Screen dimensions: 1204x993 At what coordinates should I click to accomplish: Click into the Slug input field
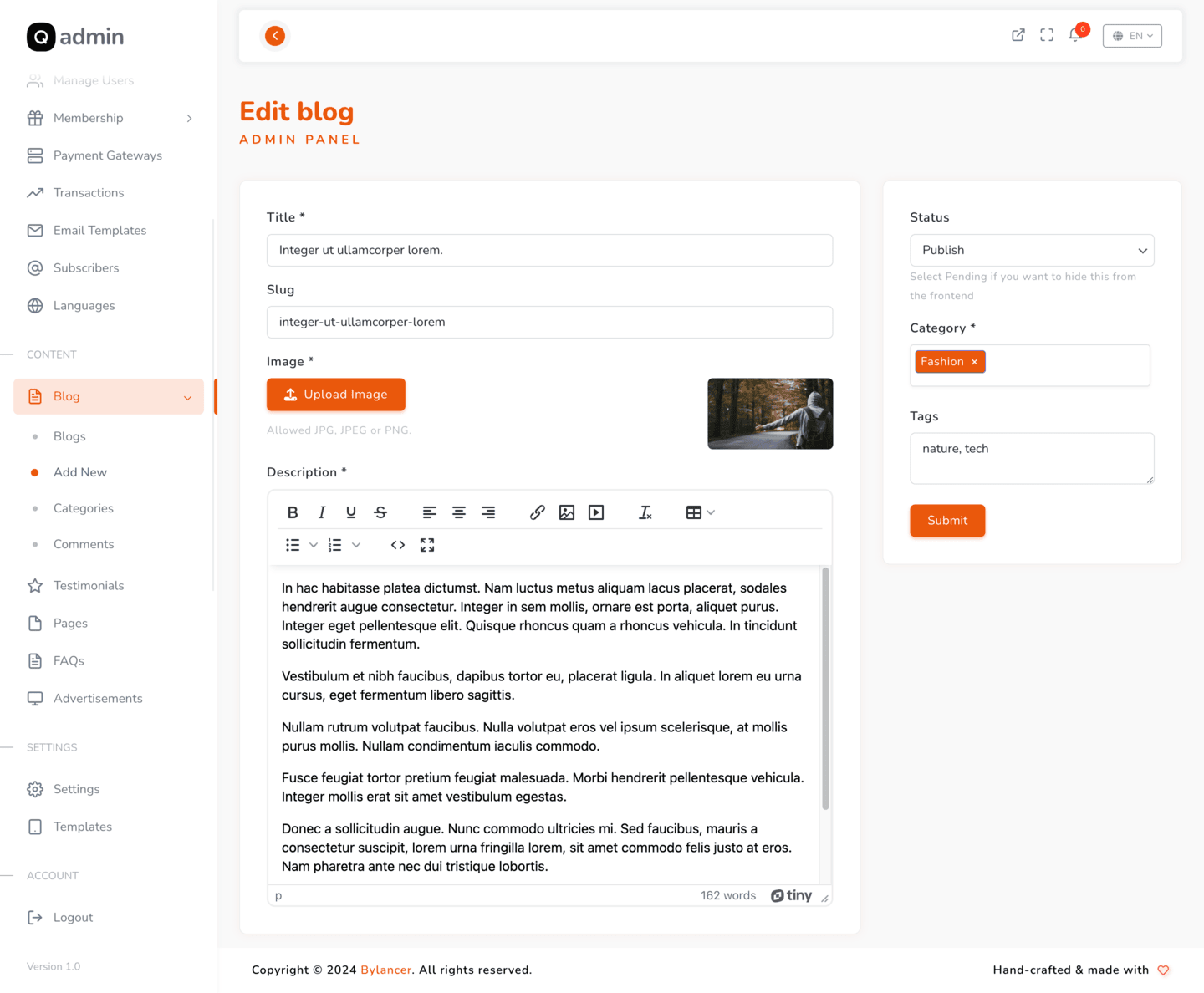(x=549, y=323)
